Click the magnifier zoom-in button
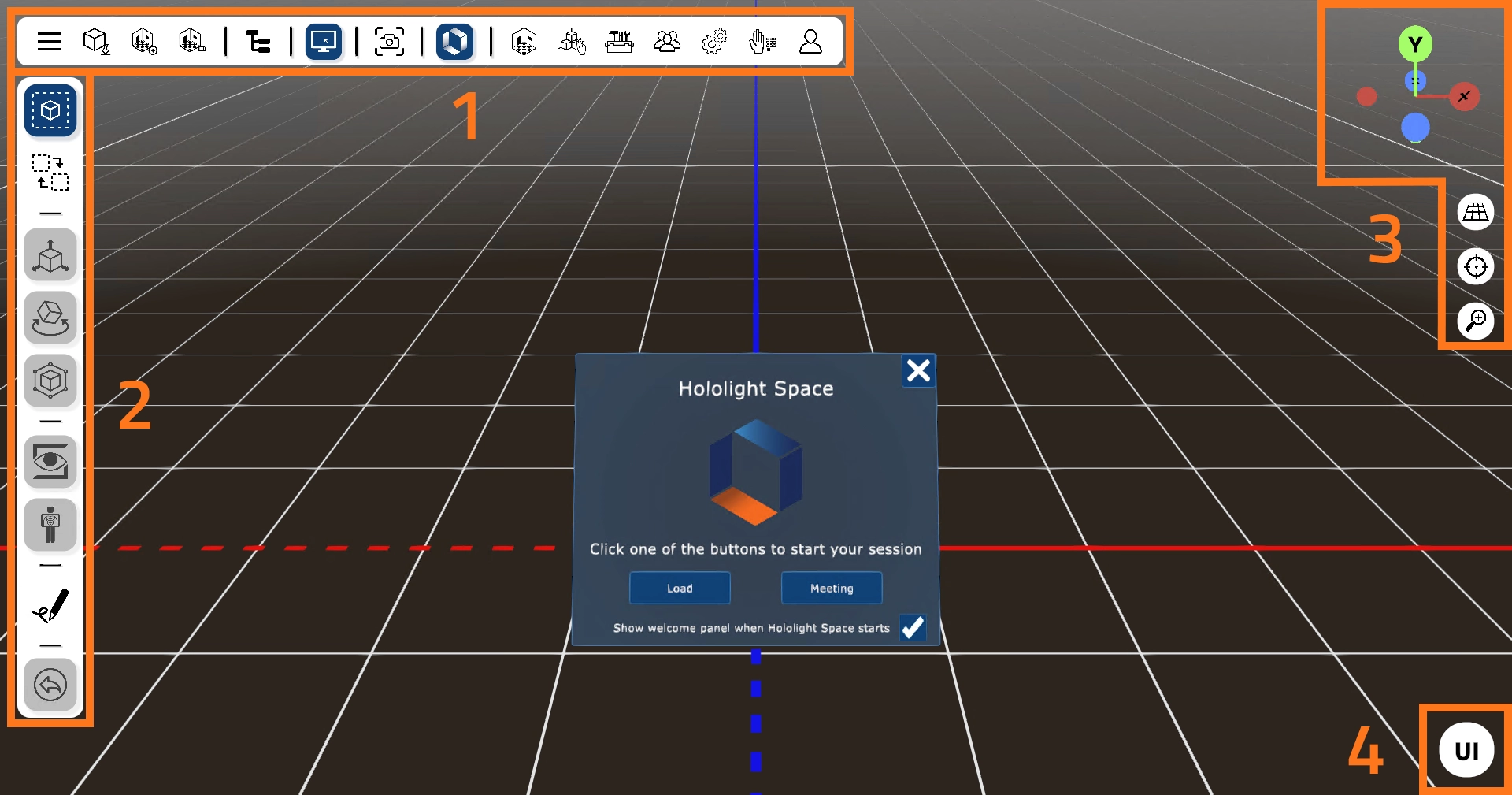The image size is (1512, 795). (x=1476, y=321)
